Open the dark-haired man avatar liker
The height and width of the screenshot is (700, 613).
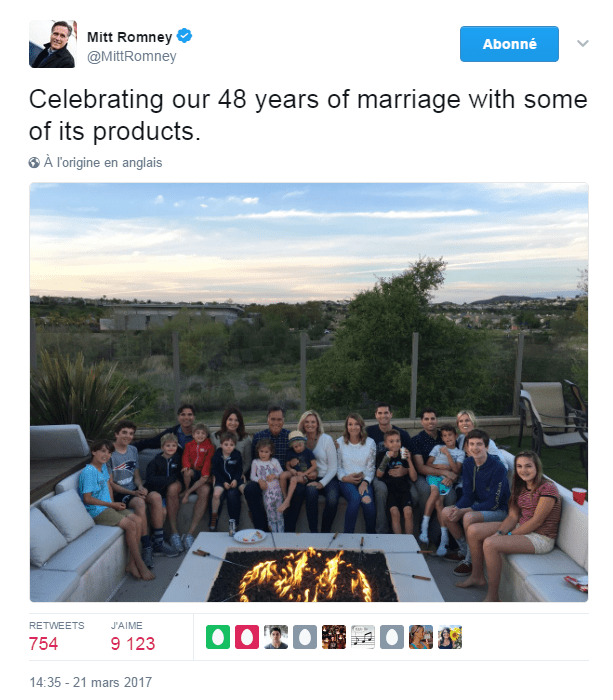coord(276,637)
